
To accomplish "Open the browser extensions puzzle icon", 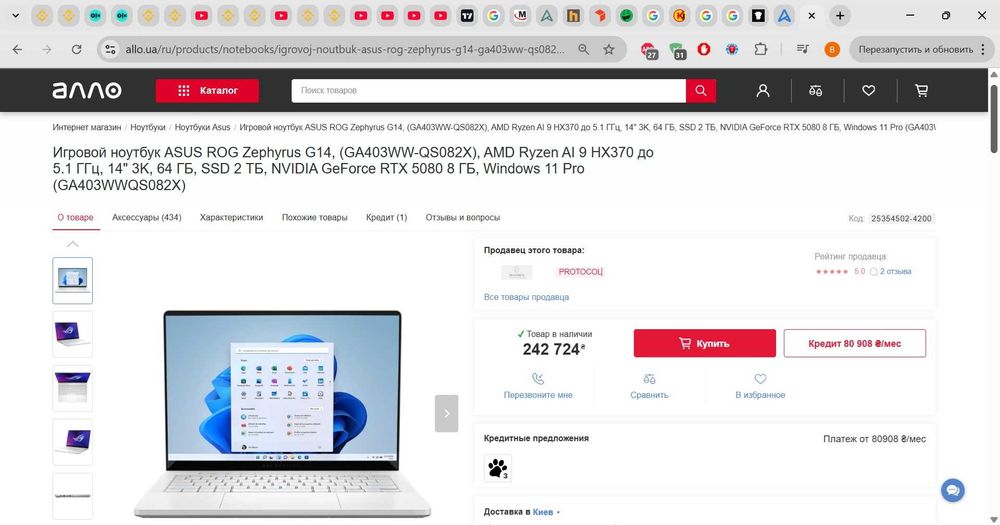I will point(760,49).
